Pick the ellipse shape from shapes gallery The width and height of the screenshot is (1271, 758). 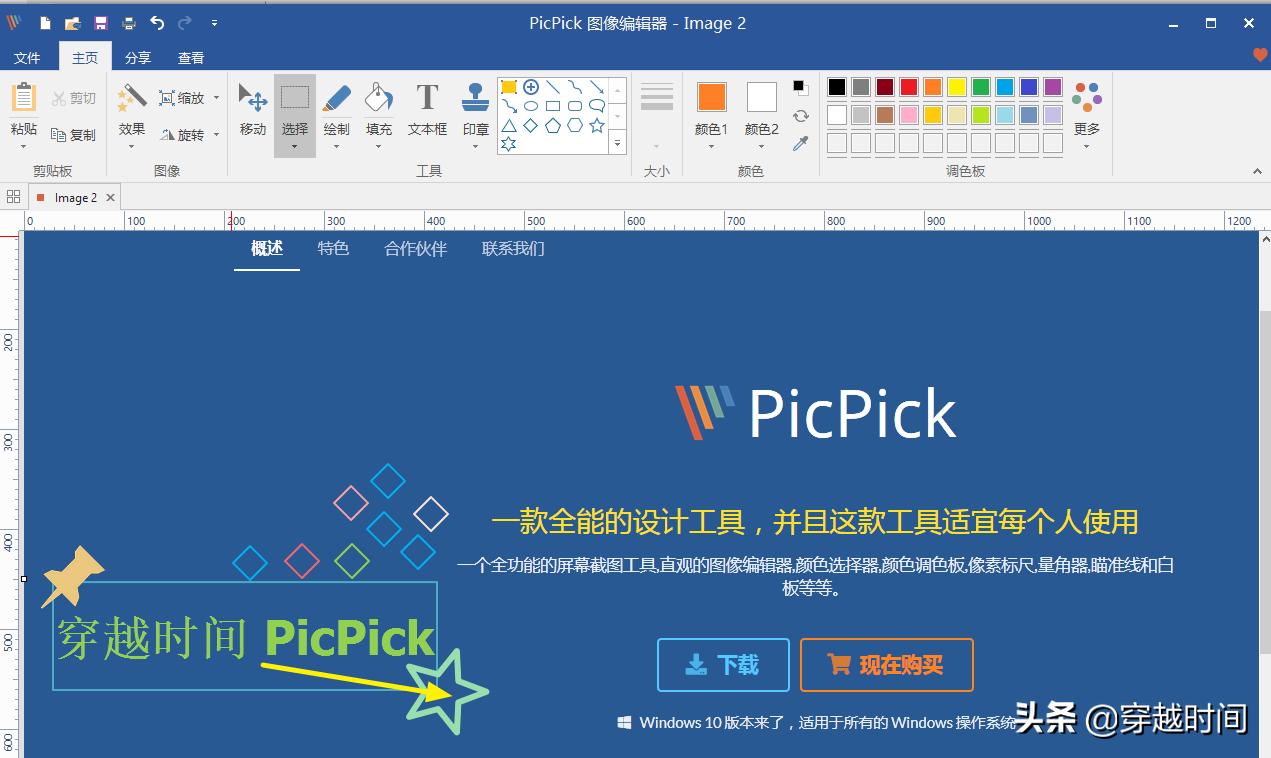pyautogui.click(x=531, y=106)
